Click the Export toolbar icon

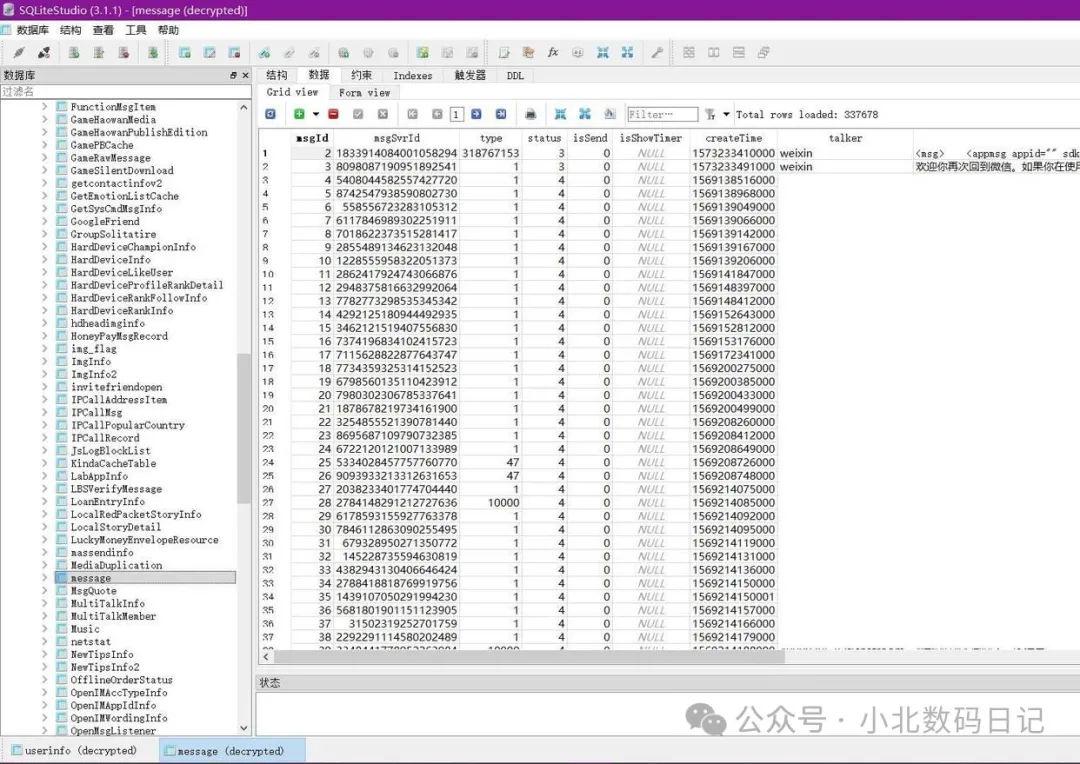pyautogui.click(x=627, y=52)
